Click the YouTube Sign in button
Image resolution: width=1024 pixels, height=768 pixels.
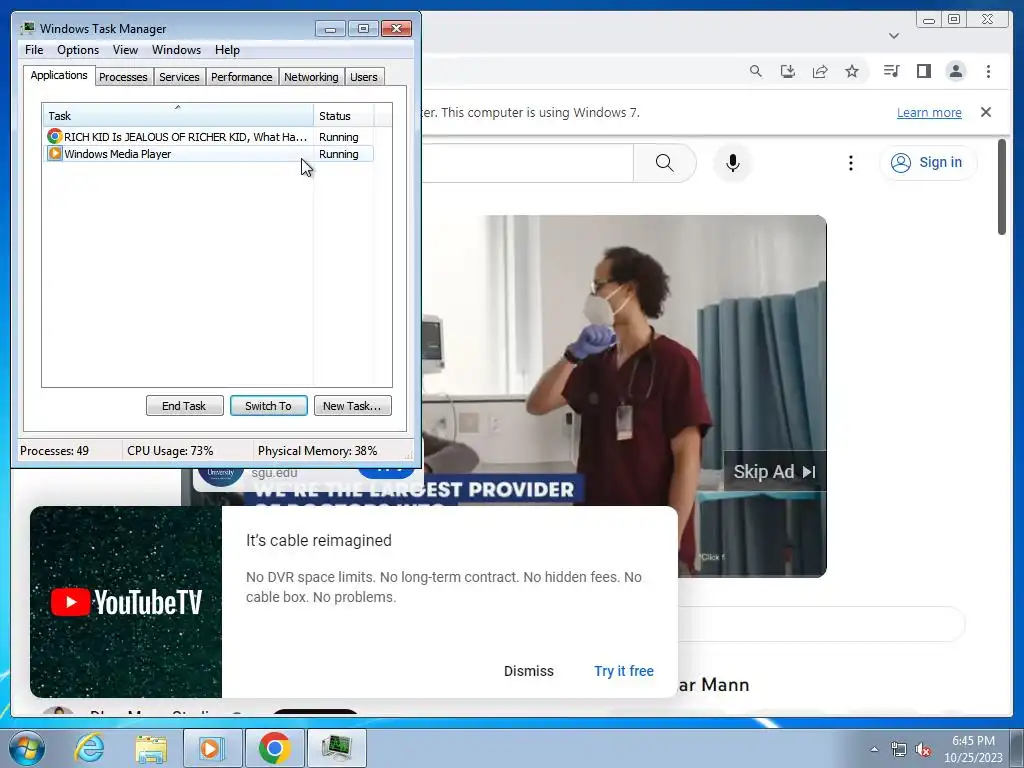928,163
